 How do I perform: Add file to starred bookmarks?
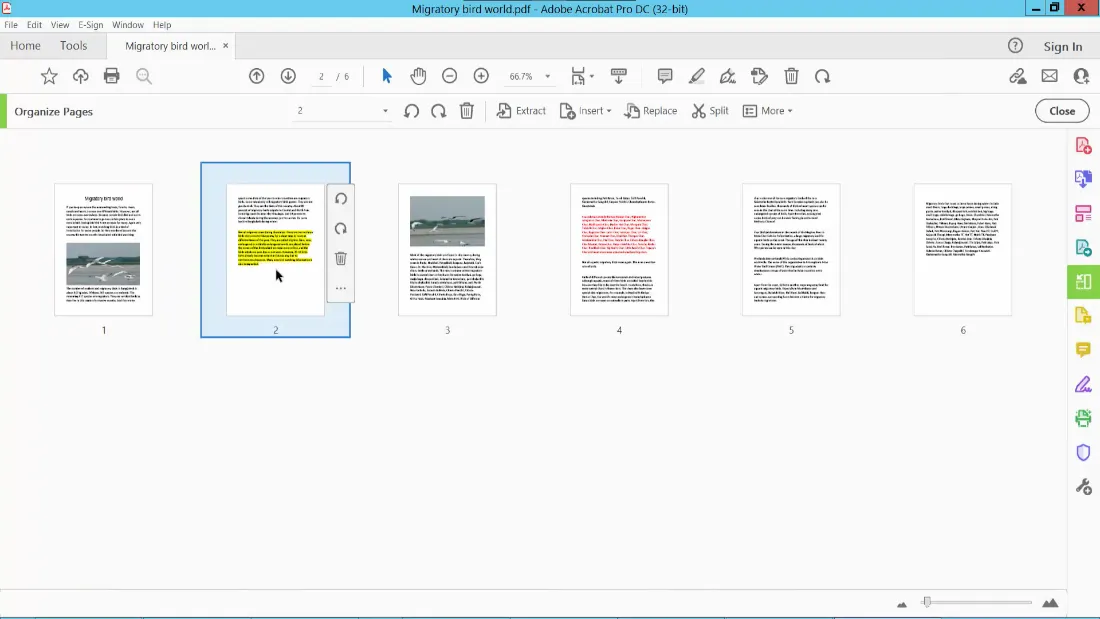pyautogui.click(x=49, y=76)
